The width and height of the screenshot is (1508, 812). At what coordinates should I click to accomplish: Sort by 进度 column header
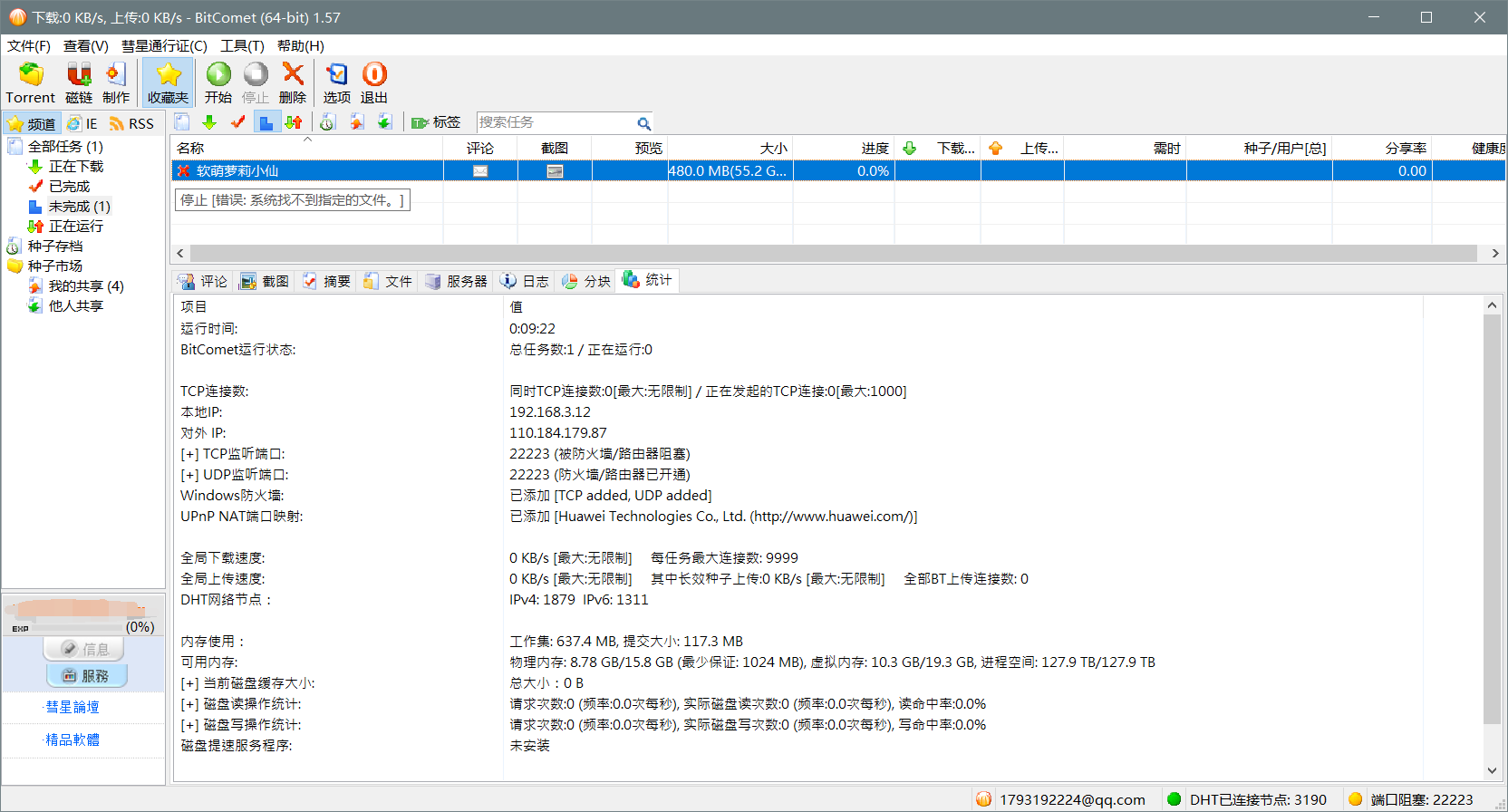pos(845,148)
